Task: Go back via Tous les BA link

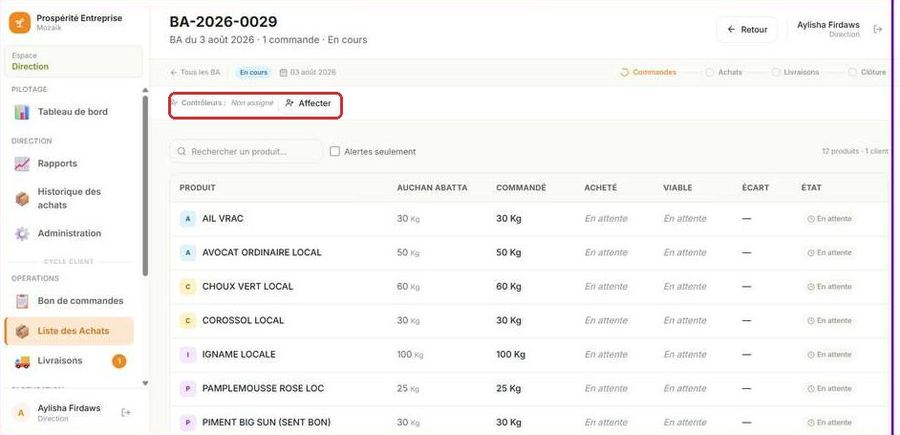Action: (195, 72)
